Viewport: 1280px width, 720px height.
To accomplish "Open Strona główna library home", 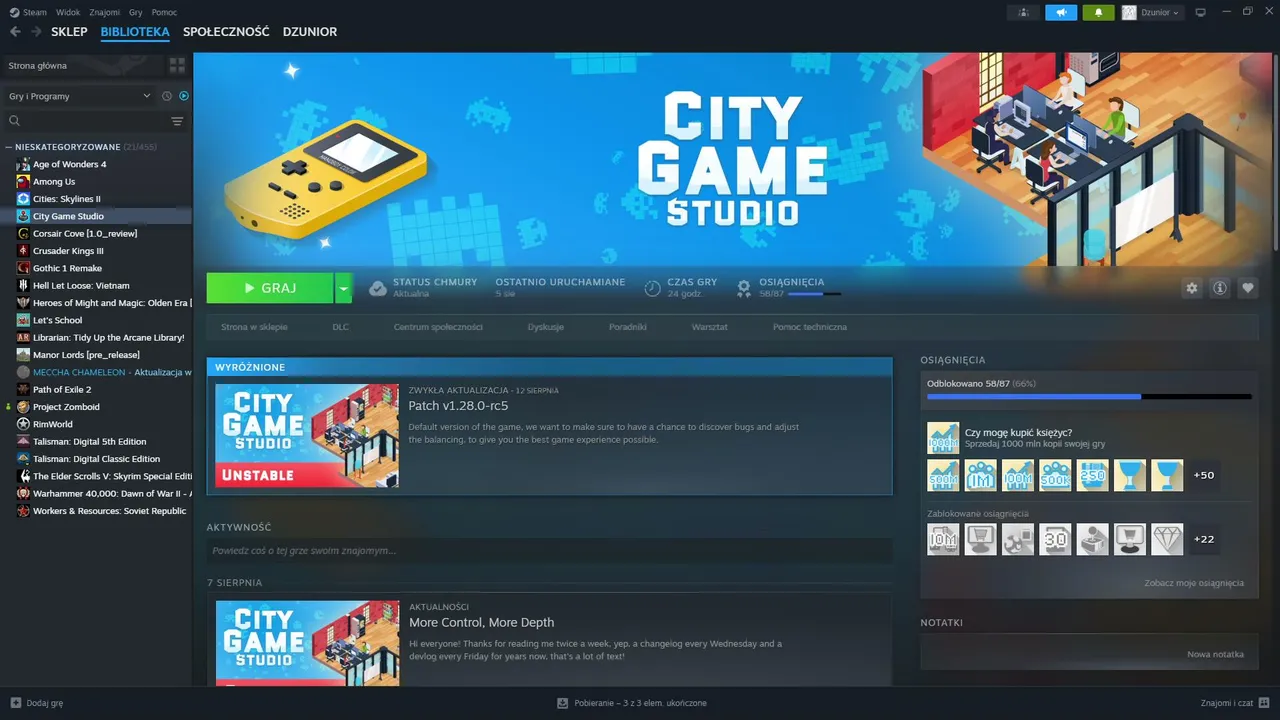I will [x=82, y=65].
